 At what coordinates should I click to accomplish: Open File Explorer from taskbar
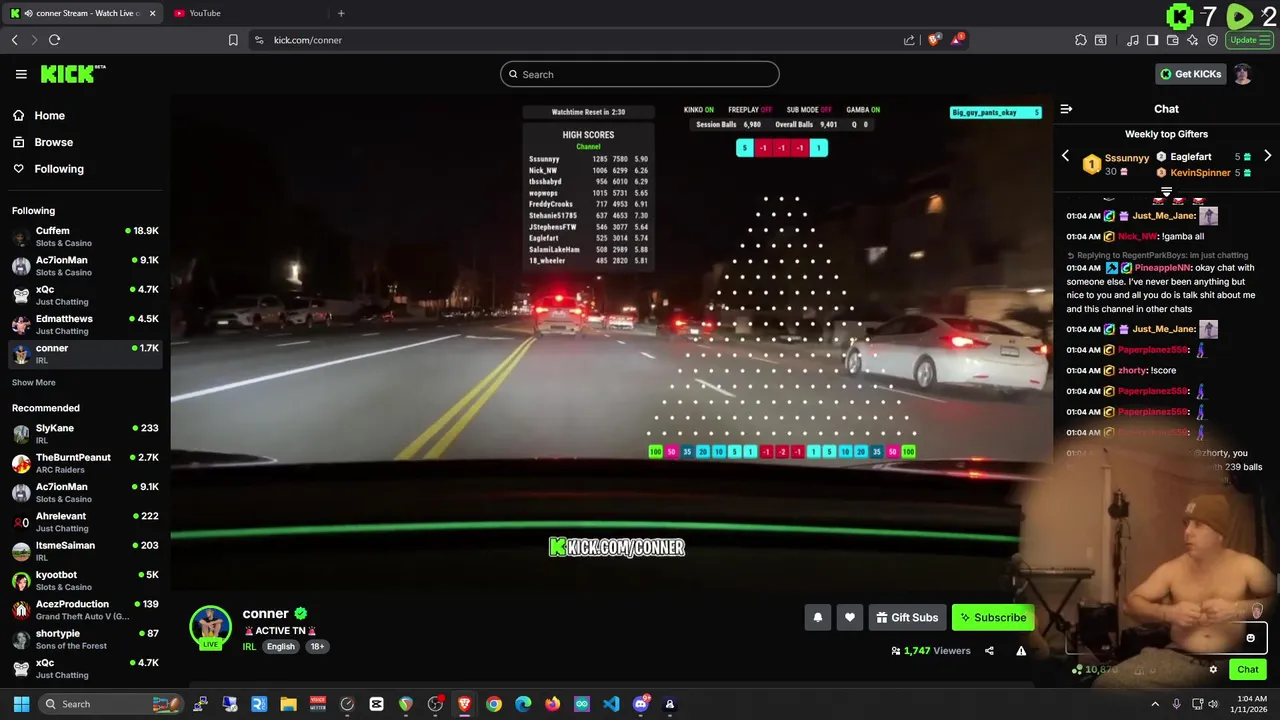(288, 704)
